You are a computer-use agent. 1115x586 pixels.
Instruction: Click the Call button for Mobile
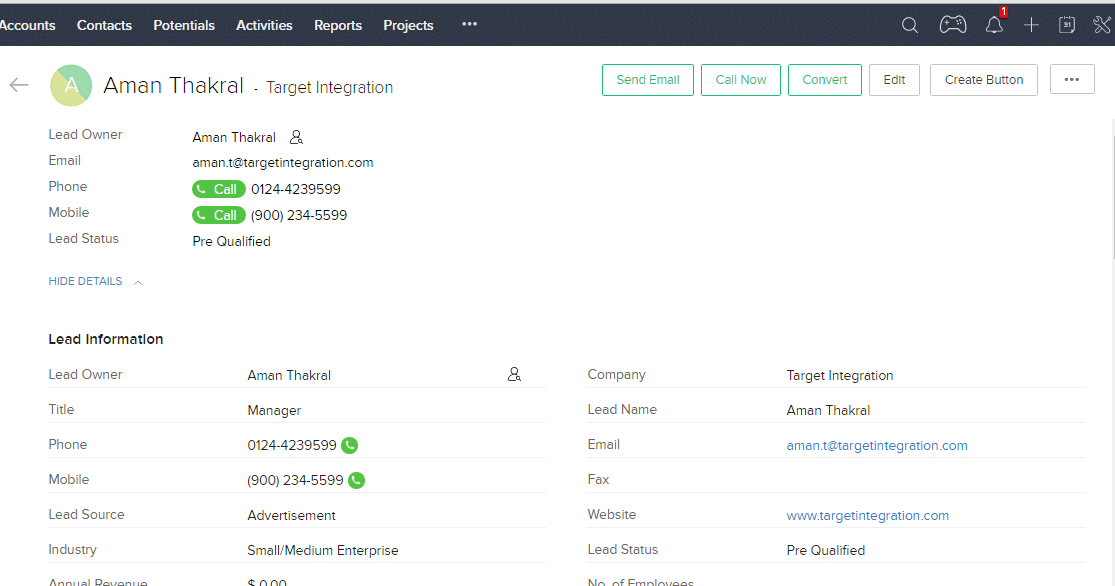218,215
